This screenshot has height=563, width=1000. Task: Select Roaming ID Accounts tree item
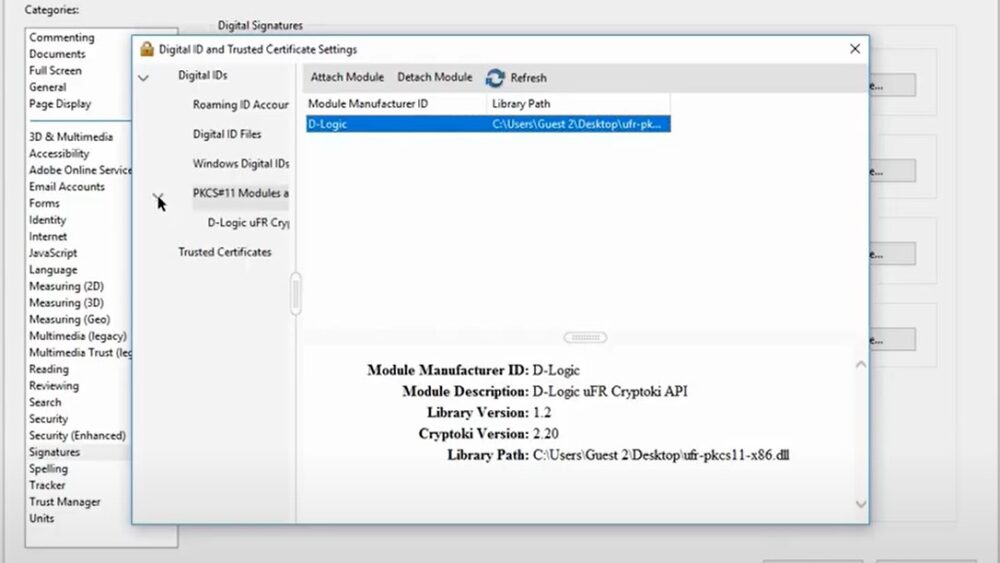point(240,105)
